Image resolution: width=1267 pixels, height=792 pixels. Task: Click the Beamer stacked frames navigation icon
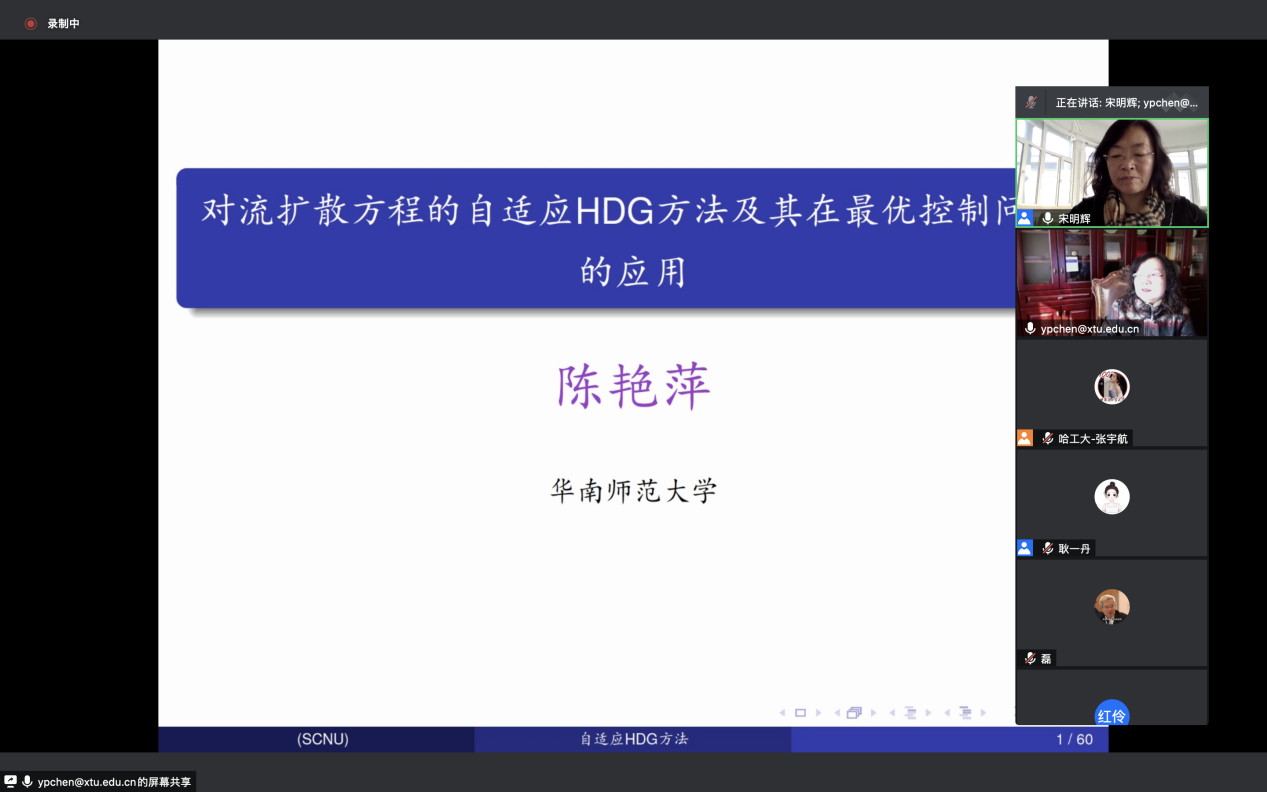pos(854,713)
